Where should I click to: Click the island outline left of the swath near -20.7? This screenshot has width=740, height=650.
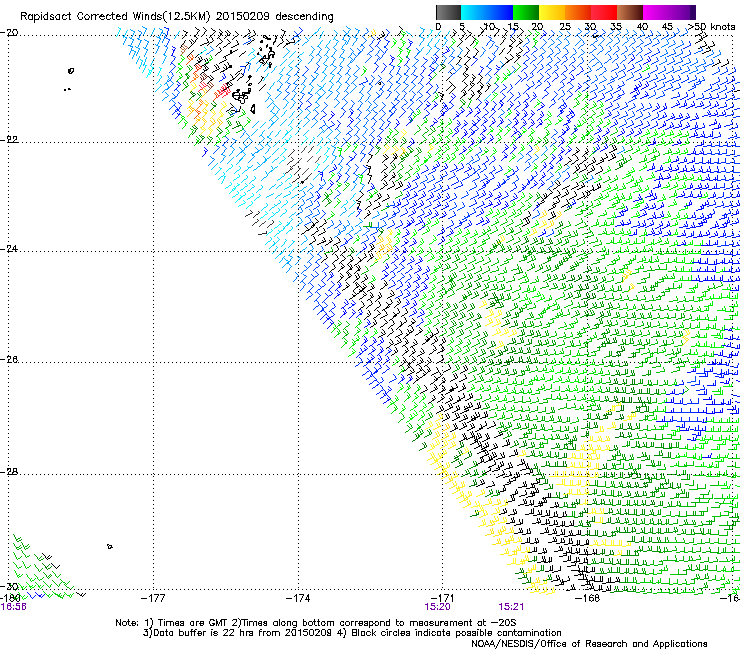point(71,71)
